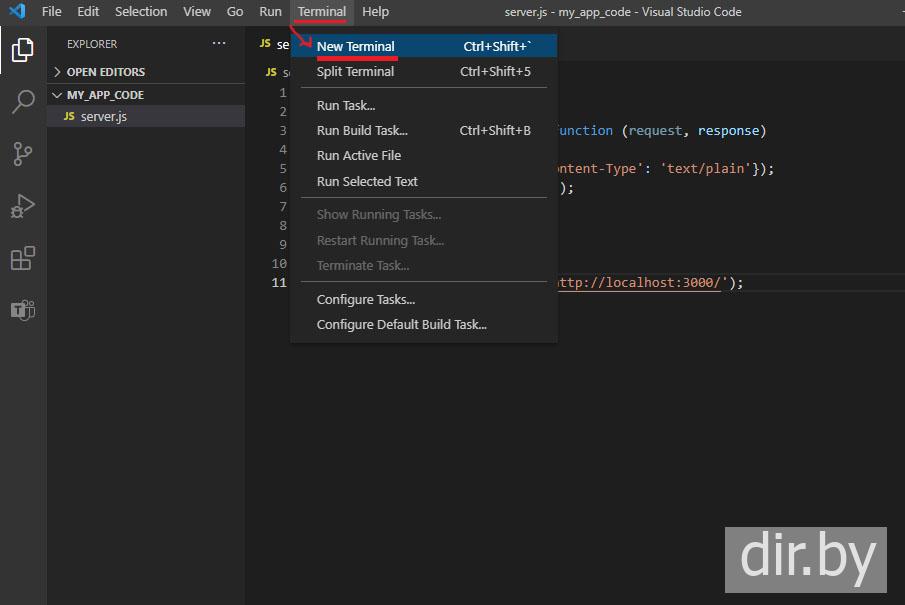The image size is (905, 605).
Task: Open the Search view icon
Action: click(x=22, y=101)
